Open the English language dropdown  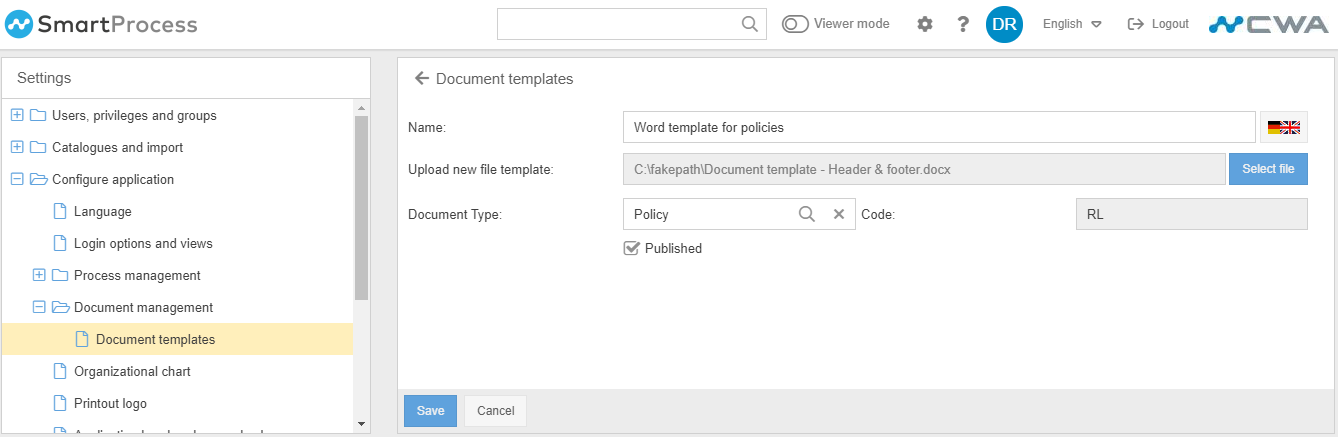[1071, 24]
